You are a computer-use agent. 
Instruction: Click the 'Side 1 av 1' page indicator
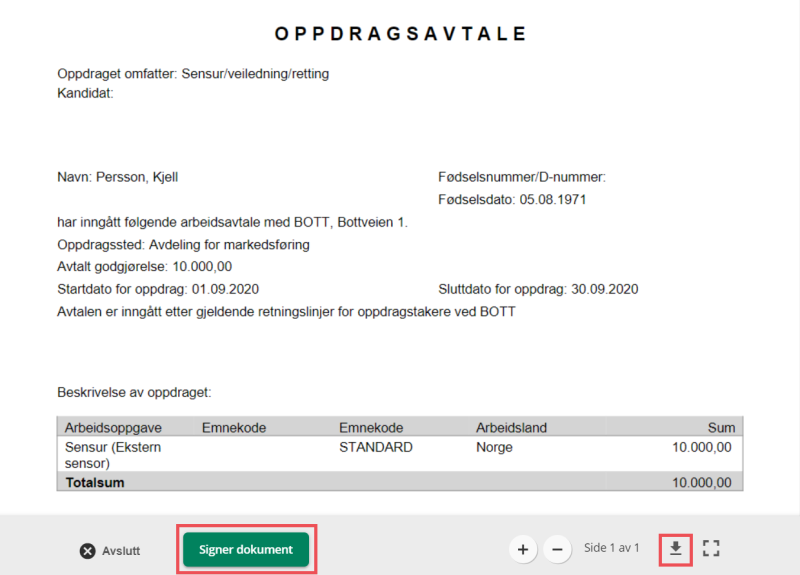click(611, 548)
